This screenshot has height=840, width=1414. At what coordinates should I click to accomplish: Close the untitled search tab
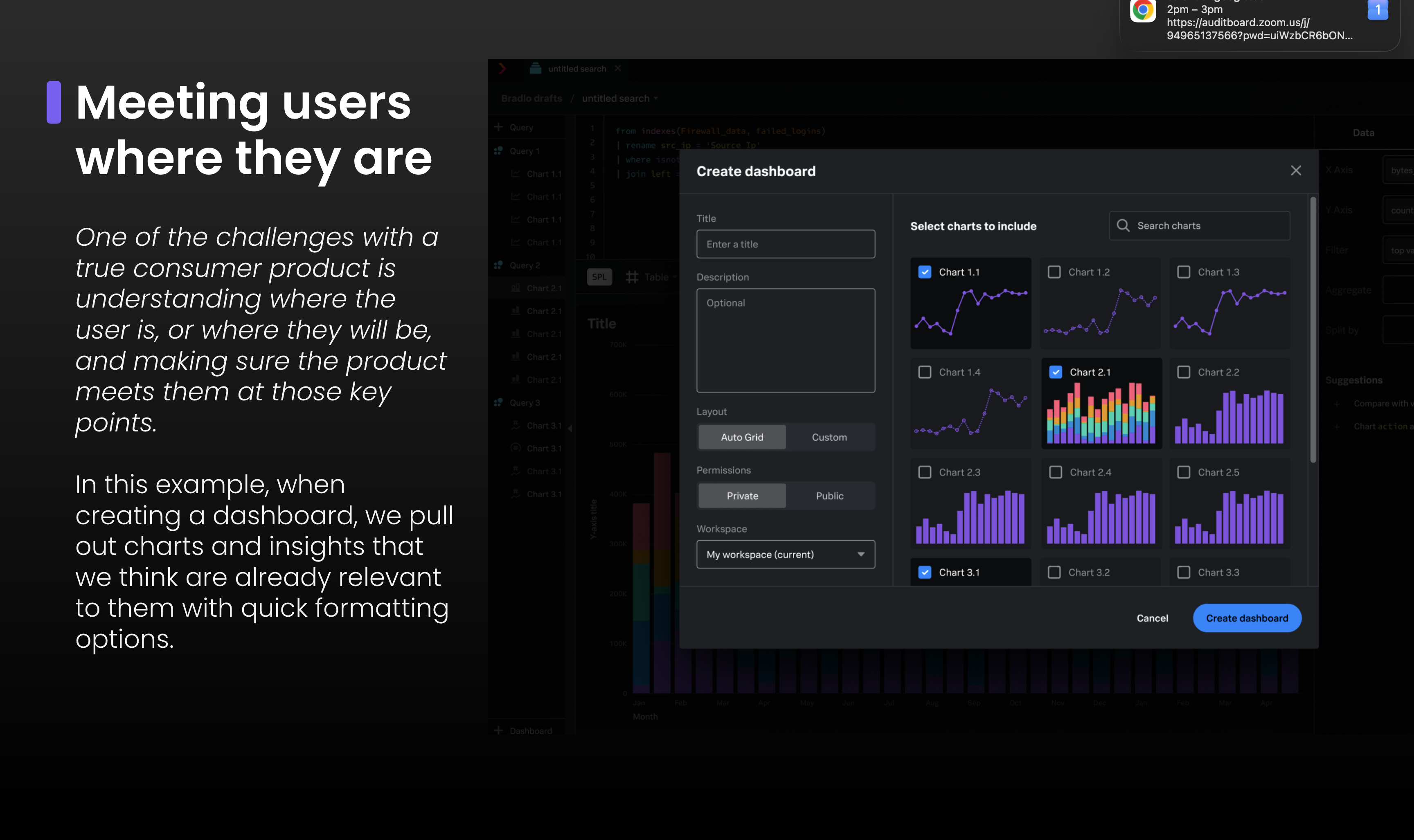click(618, 68)
